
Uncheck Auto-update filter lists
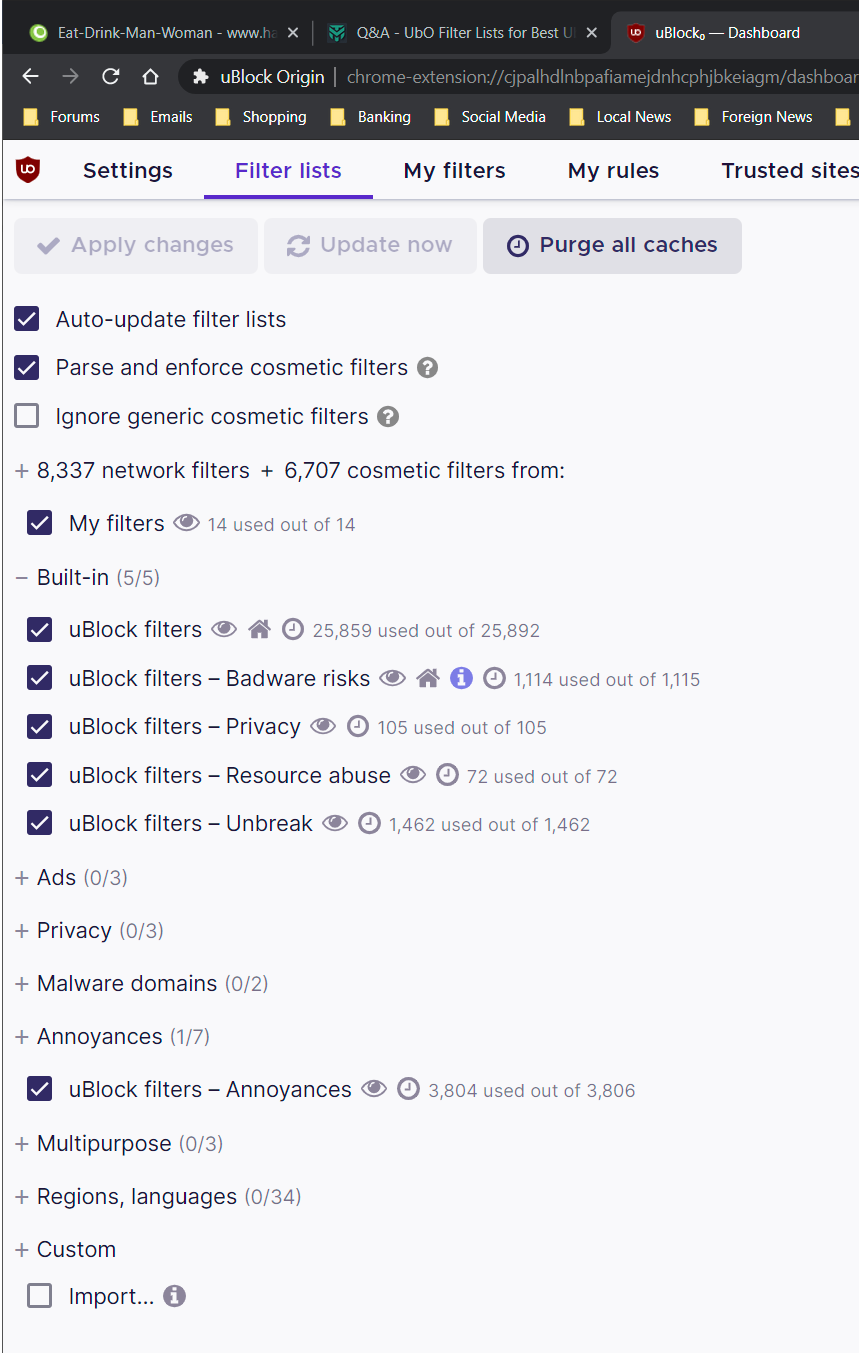pos(27,320)
